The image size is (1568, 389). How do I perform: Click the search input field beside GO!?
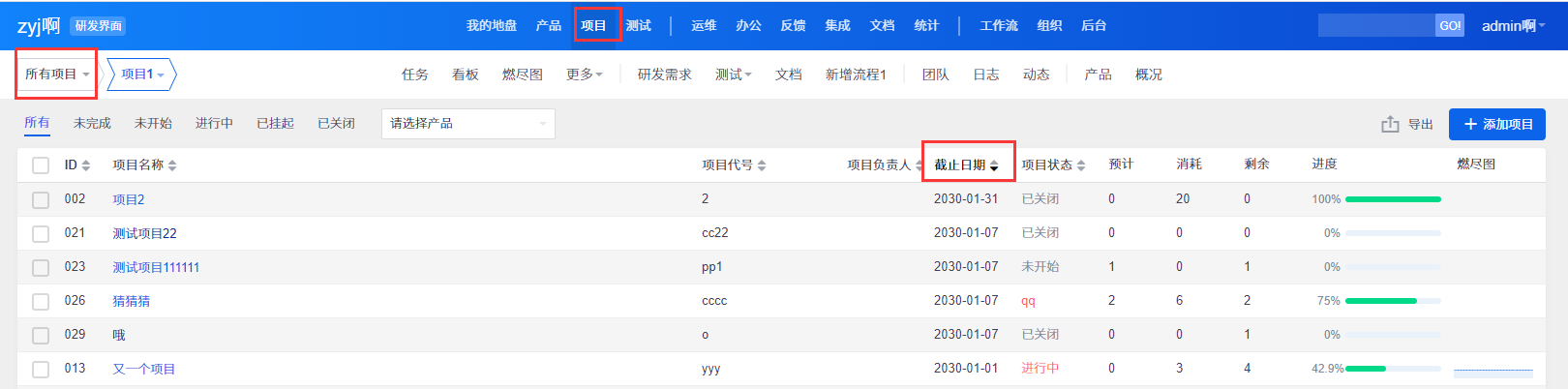pyautogui.click(x=1375, y=26)
